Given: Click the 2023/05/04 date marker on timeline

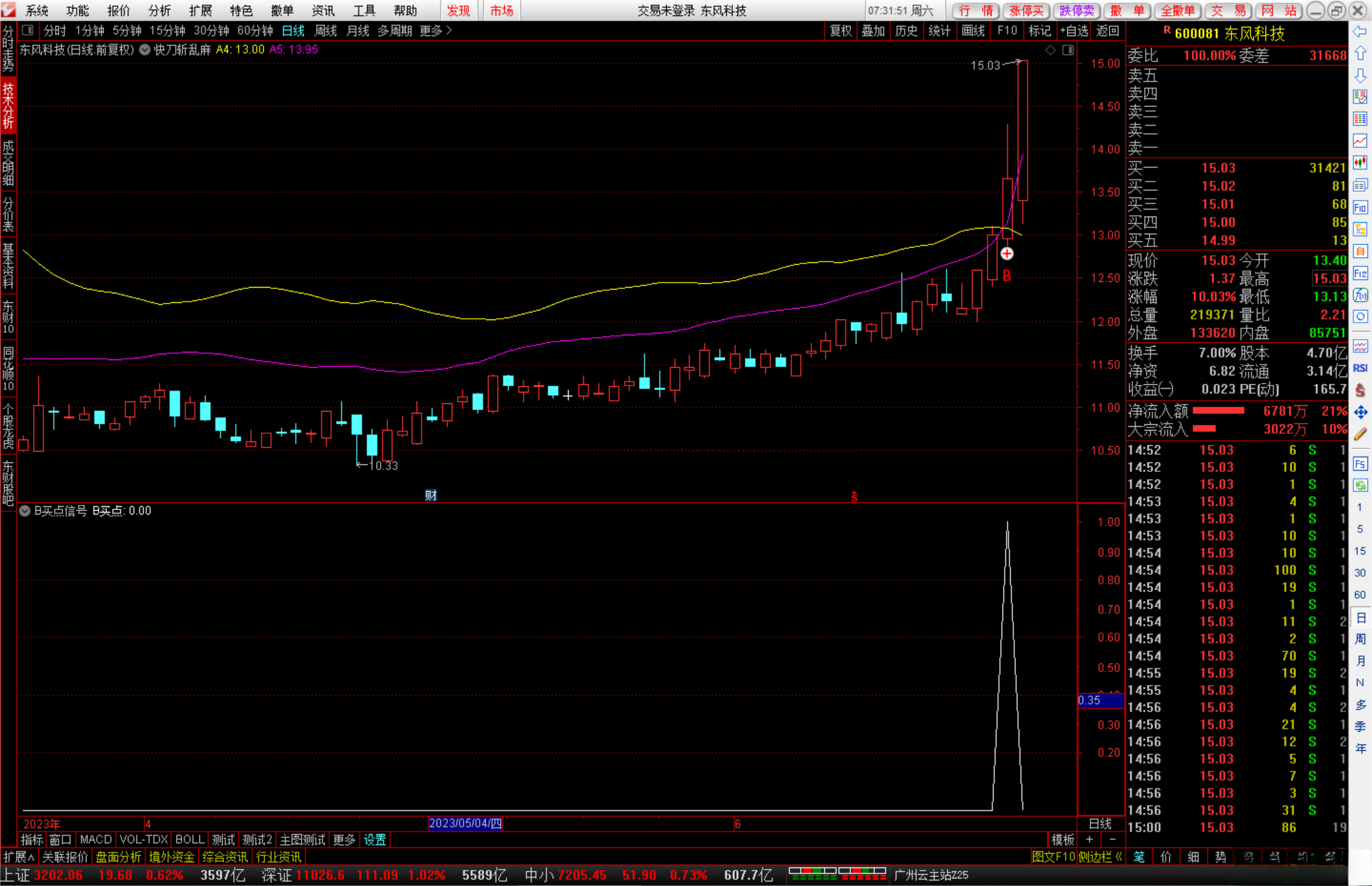Looking at the screenshot, I should pyautogui.click(x=465, y=823).
